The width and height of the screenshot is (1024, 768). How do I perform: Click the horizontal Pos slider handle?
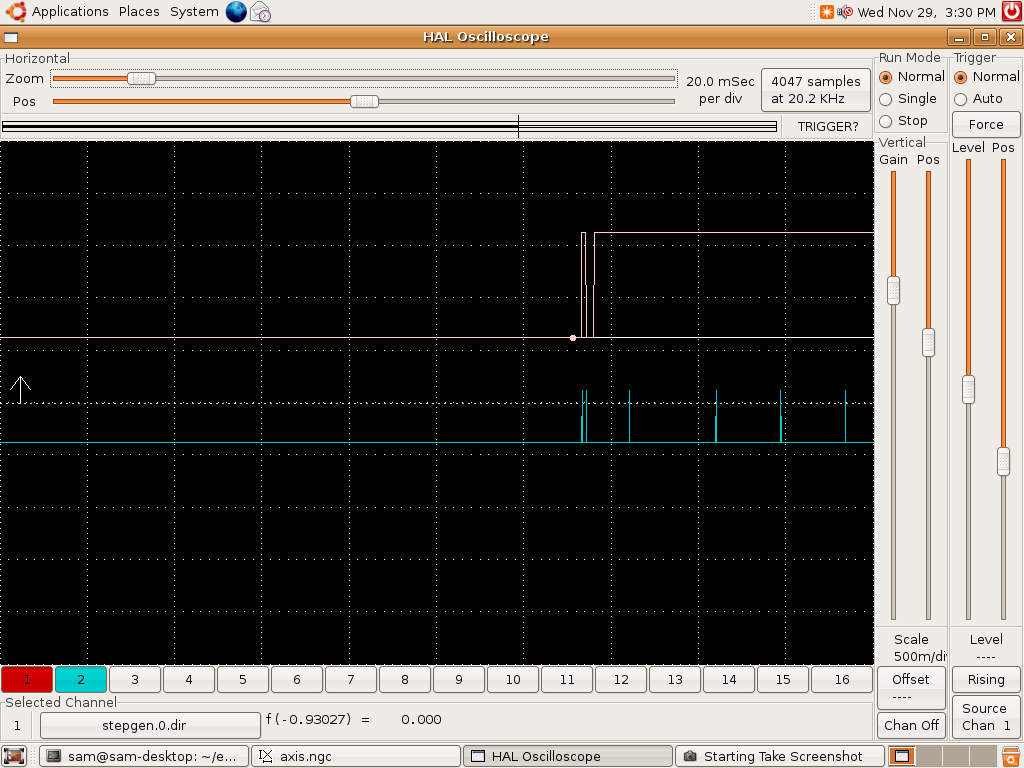[x=364, y=101]
